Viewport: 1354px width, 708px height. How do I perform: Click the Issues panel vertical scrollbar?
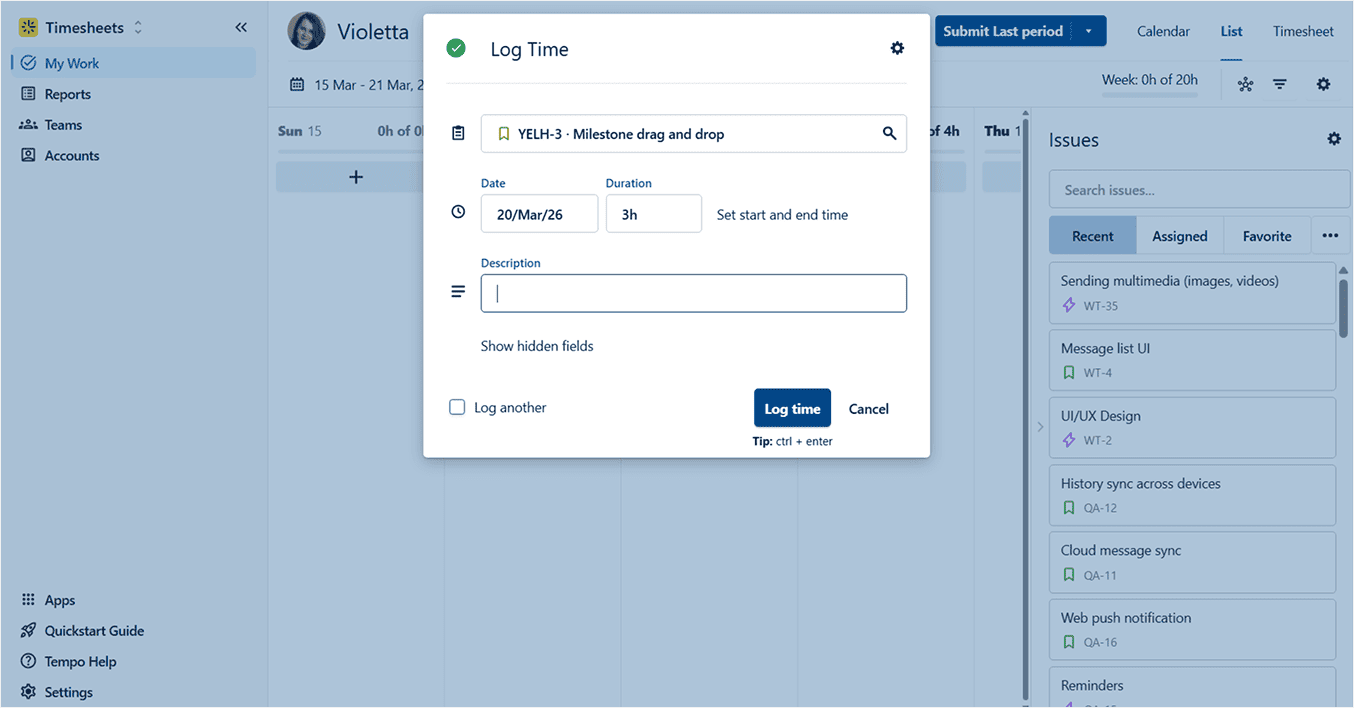[1343, 308]
